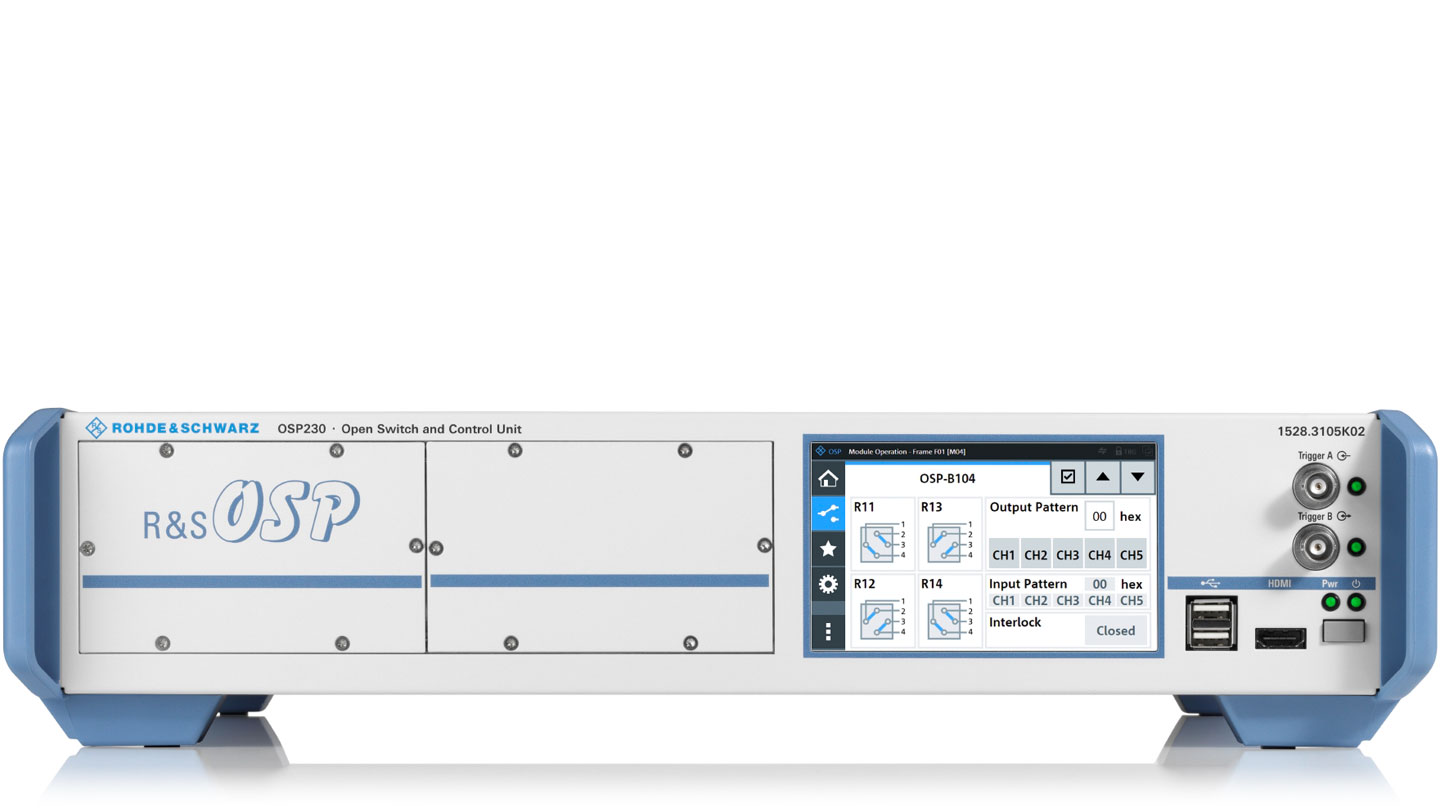
Task: Open settings using the gear icon
Action: (x=828, y=585)
